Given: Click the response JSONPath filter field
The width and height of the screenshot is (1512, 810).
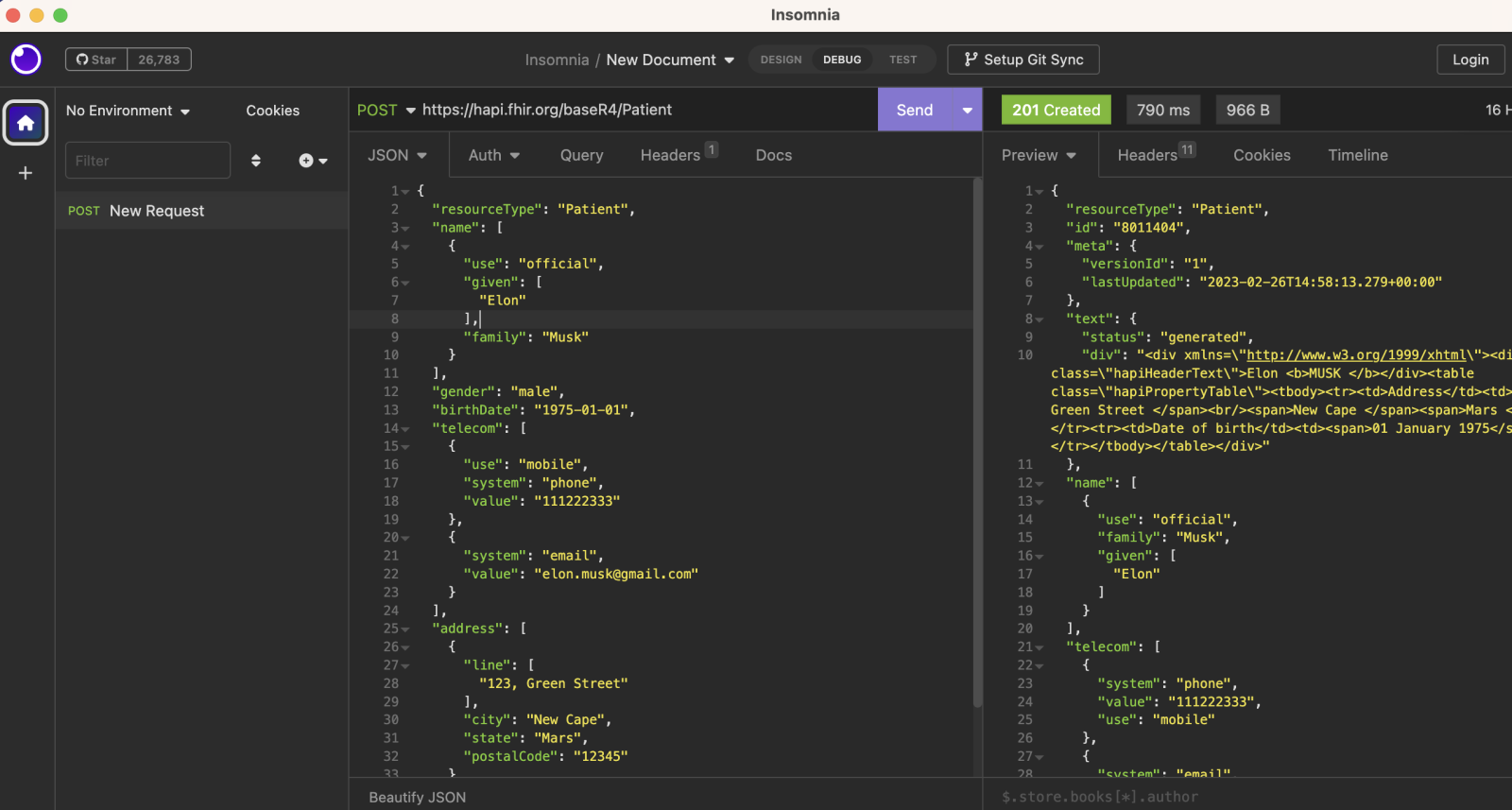Looking at the screenshot, I should [1247, 797].
